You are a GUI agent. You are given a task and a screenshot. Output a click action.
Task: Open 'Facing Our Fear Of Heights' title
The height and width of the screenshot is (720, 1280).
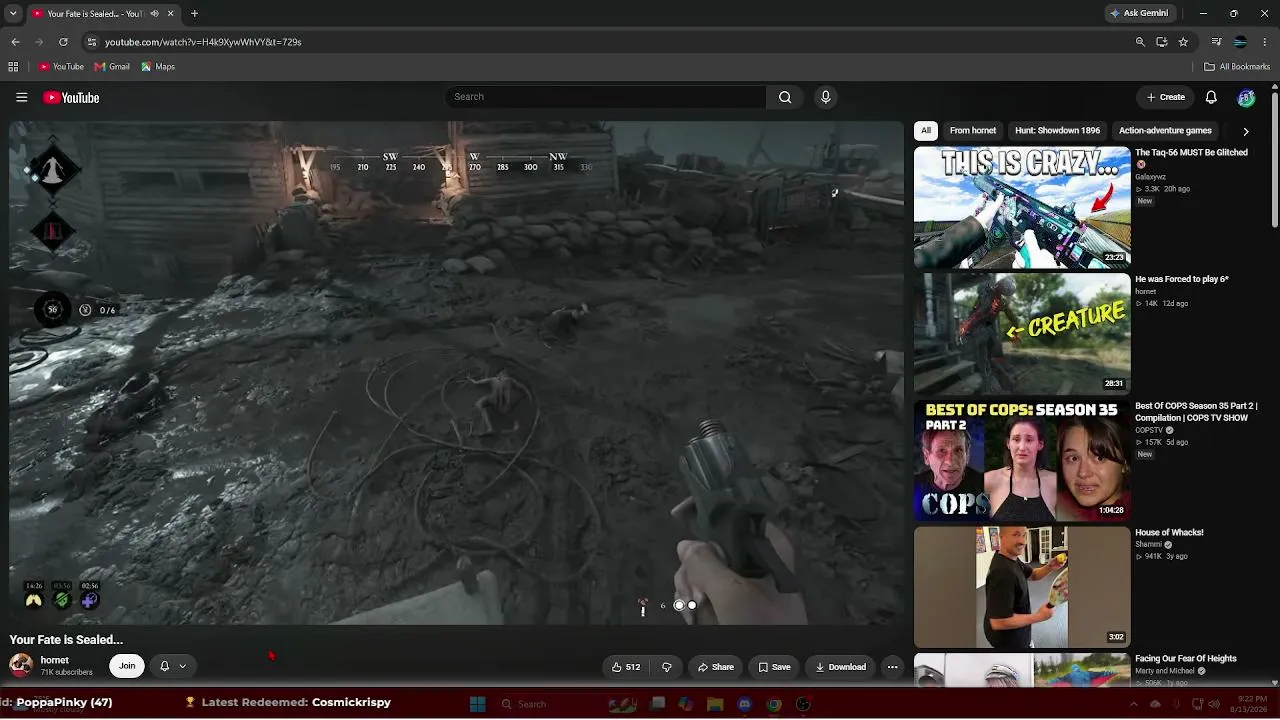tap(1186, 659)
